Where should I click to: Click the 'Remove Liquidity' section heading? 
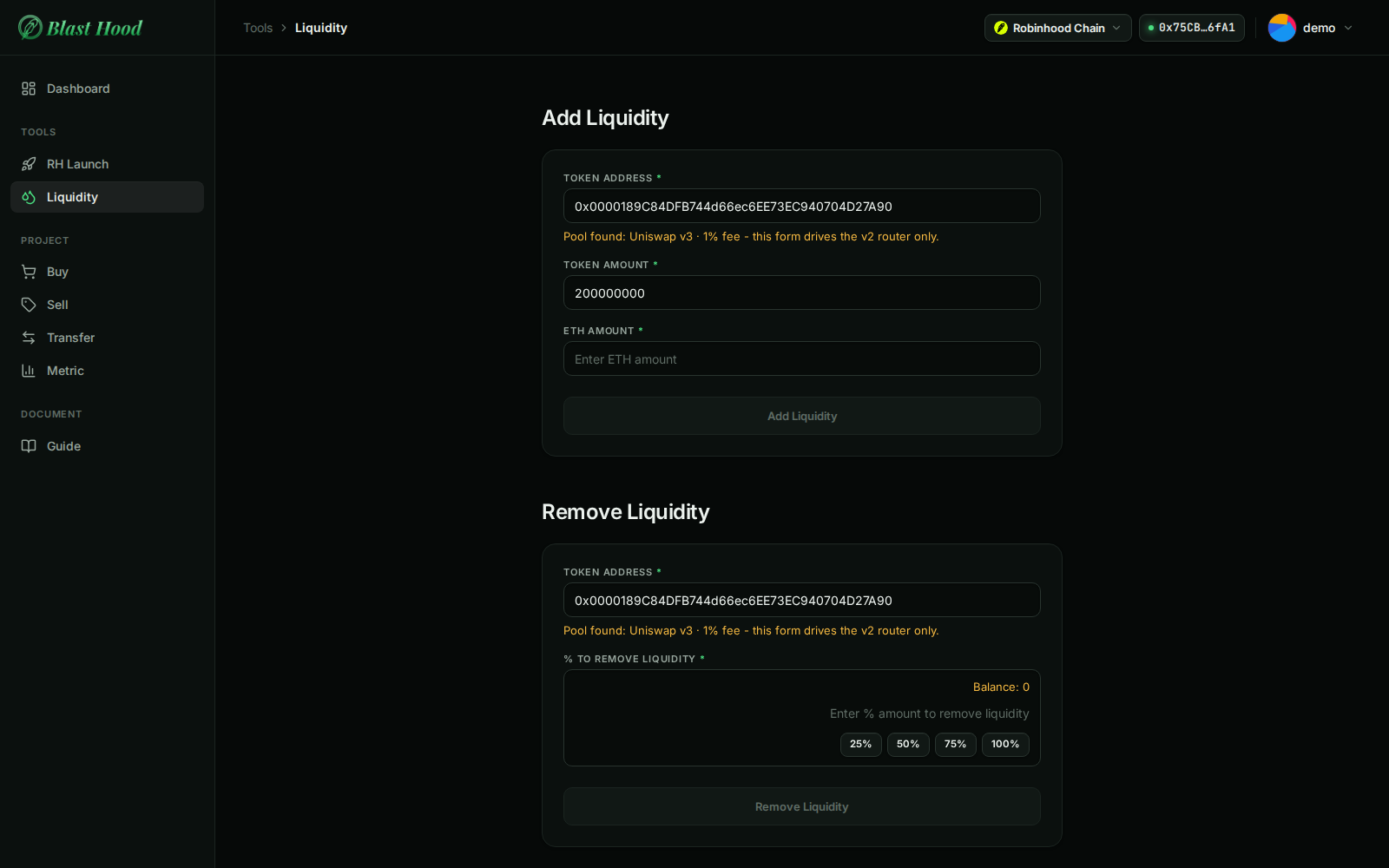pyautogui.click(x=626, y=512)
